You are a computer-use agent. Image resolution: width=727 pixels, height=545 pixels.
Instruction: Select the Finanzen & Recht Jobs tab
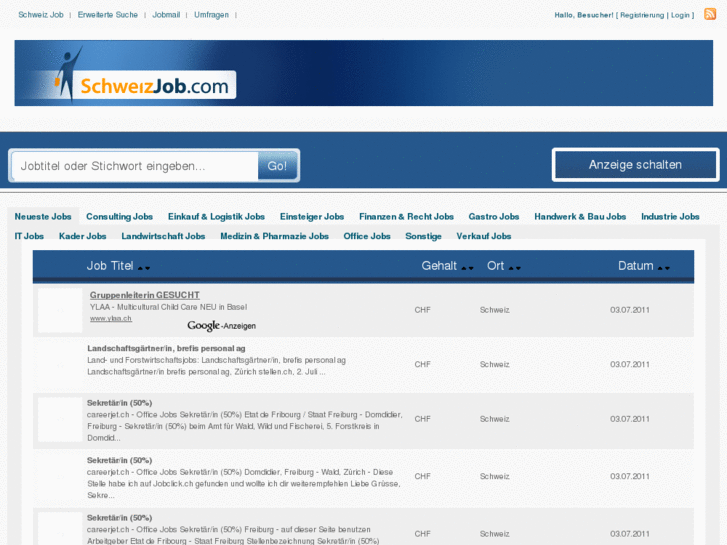(x=406, y=217)
